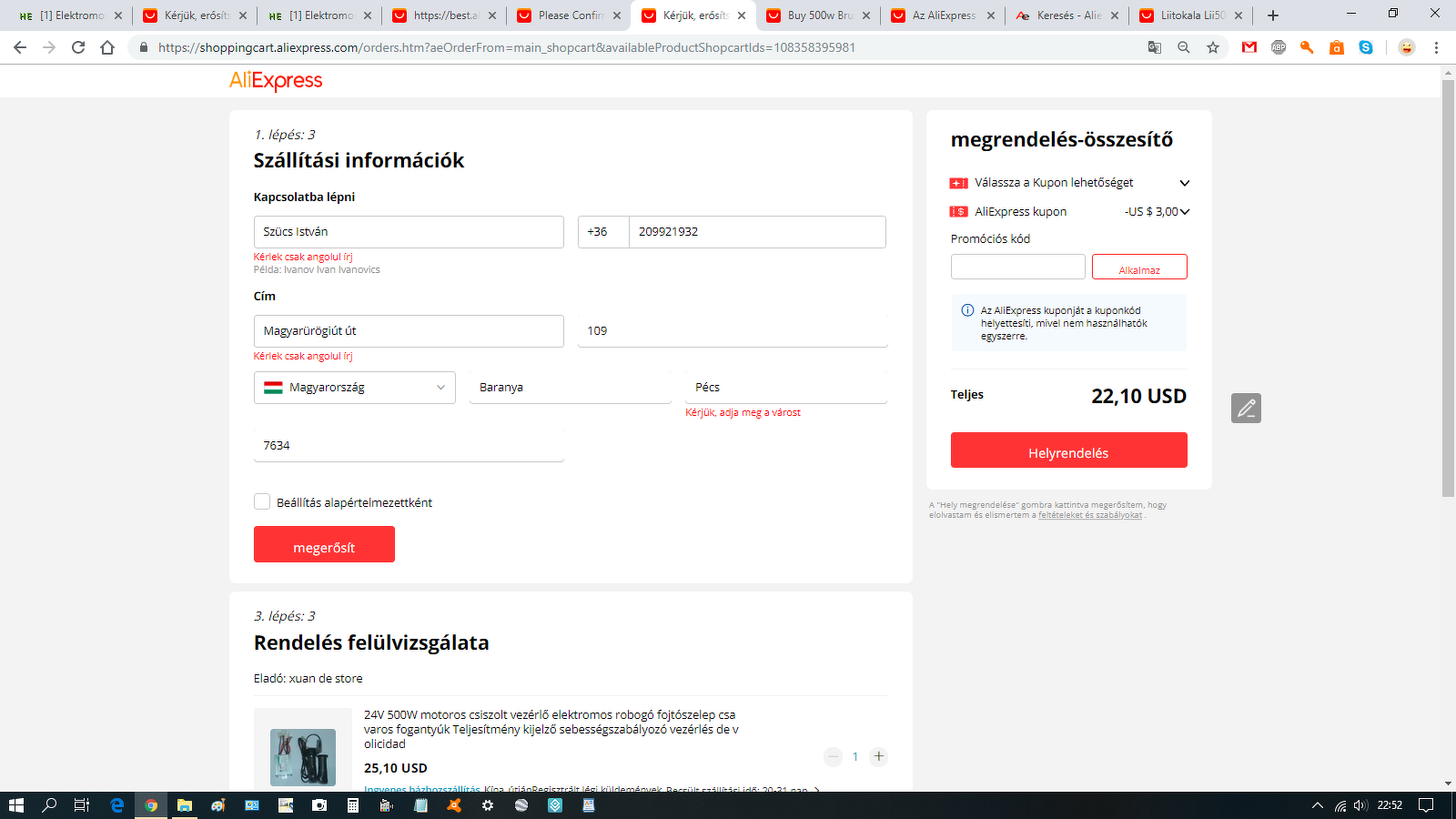1456x819 pixels.
Task: Open a new browser tab
Action: [x=1273, y=15]
